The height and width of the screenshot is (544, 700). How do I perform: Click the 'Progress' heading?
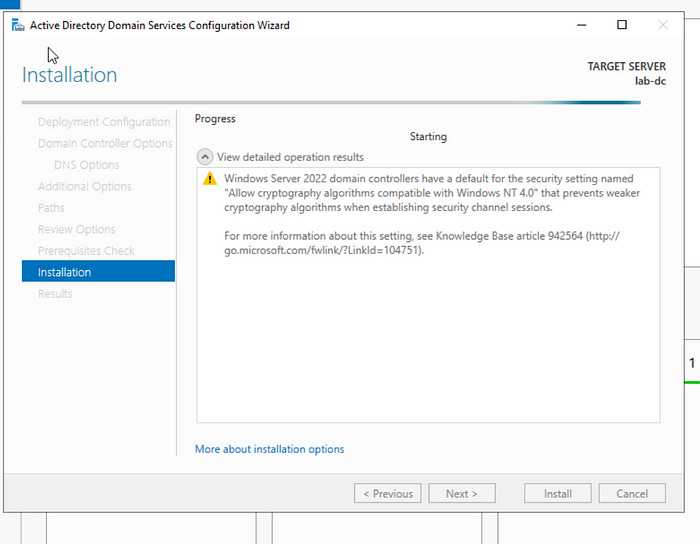pos(215,119)
